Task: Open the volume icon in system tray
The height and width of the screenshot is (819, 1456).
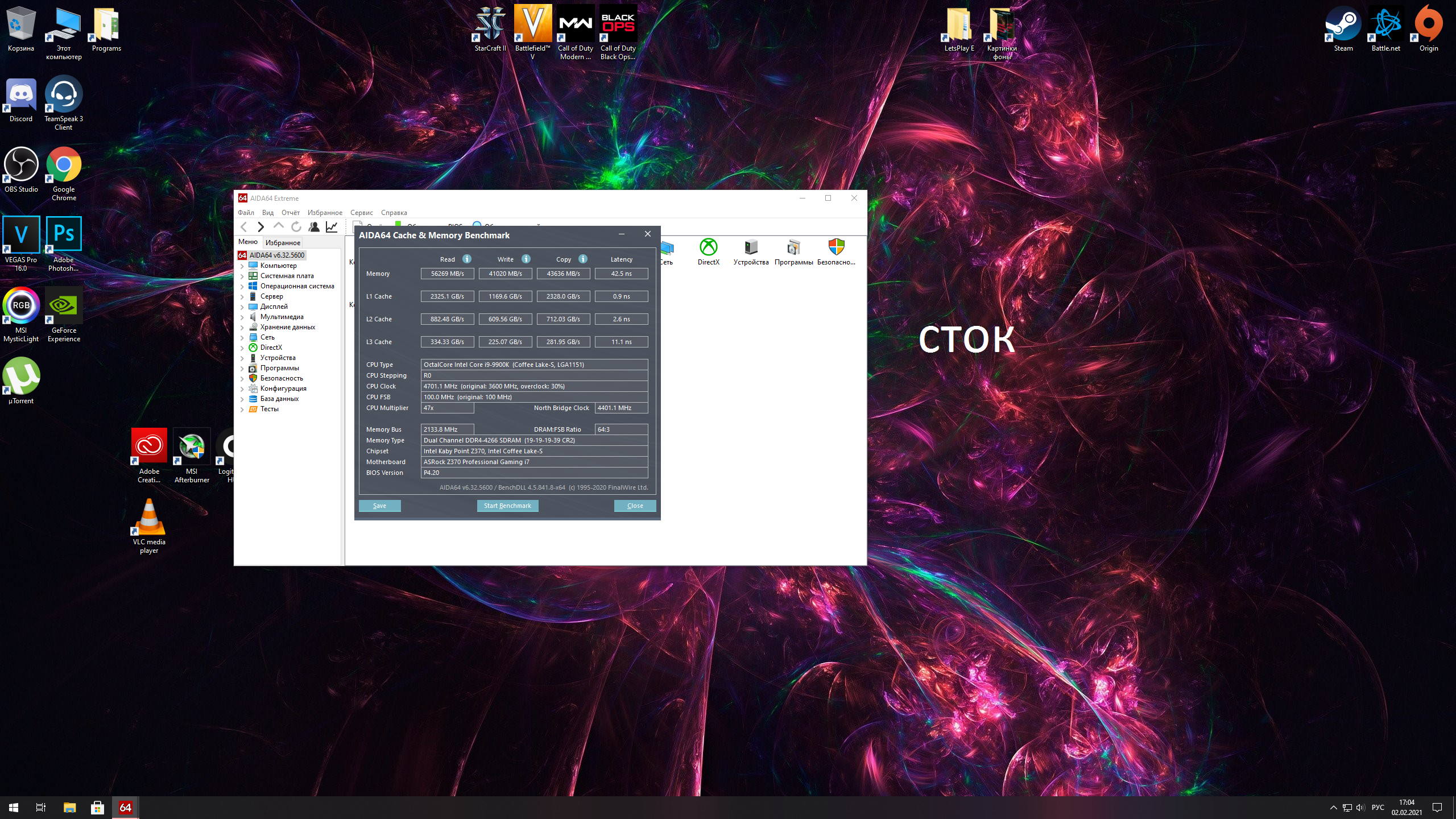Action: coord(1360,808)
